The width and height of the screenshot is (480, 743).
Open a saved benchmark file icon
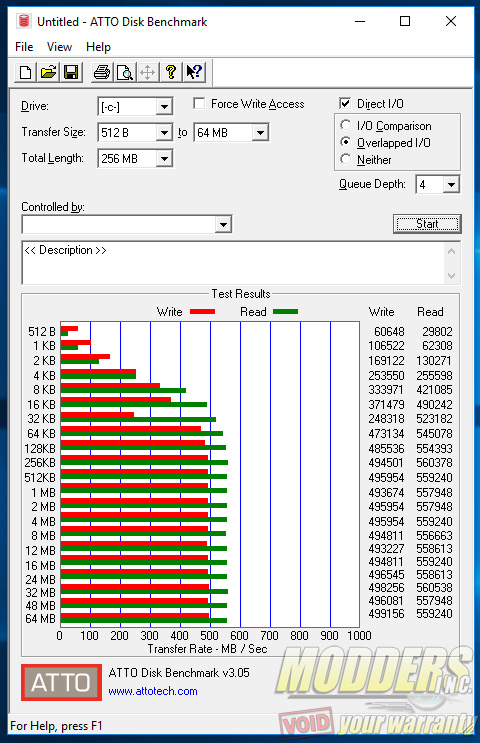48,72
